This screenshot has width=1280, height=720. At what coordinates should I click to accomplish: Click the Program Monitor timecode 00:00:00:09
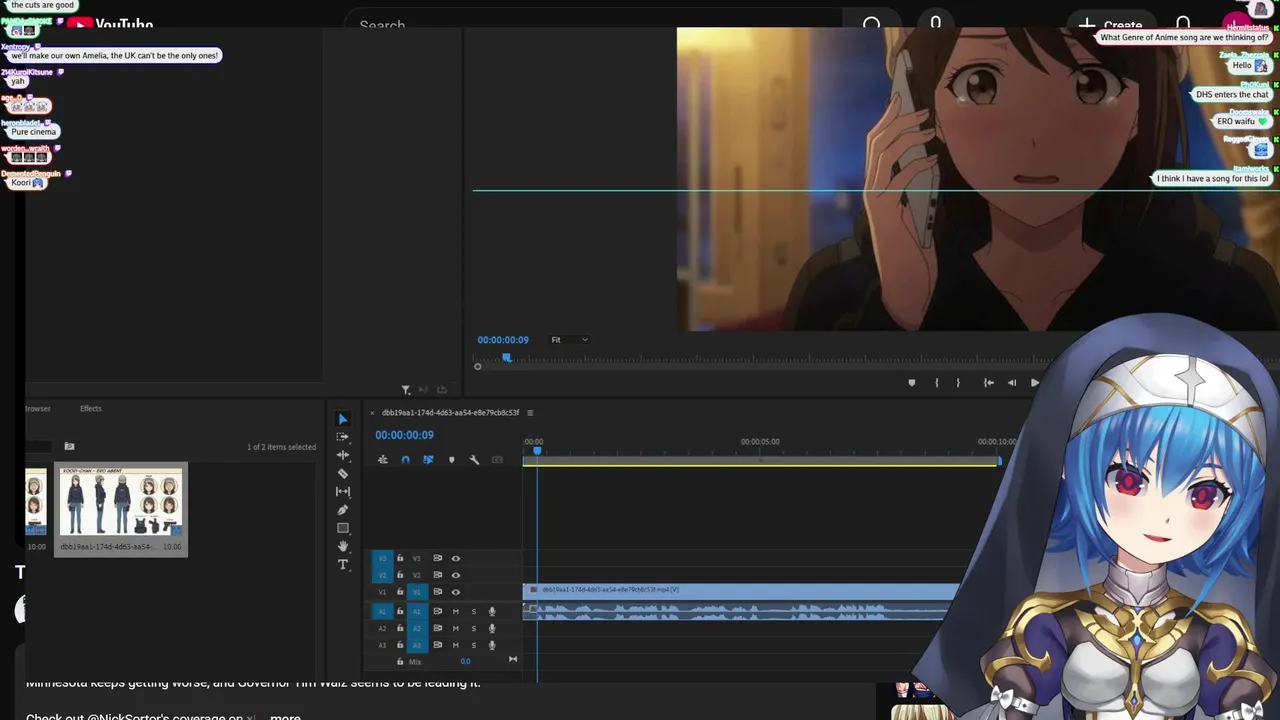tap(503, 340)
